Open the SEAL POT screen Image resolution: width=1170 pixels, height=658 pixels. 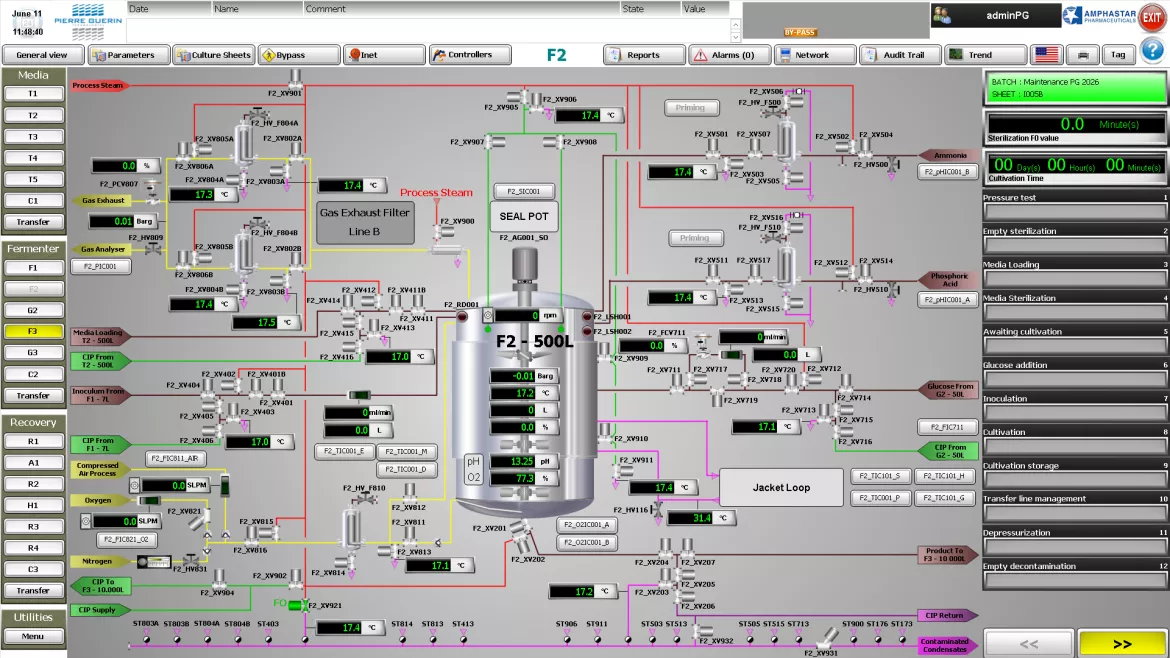524,216
